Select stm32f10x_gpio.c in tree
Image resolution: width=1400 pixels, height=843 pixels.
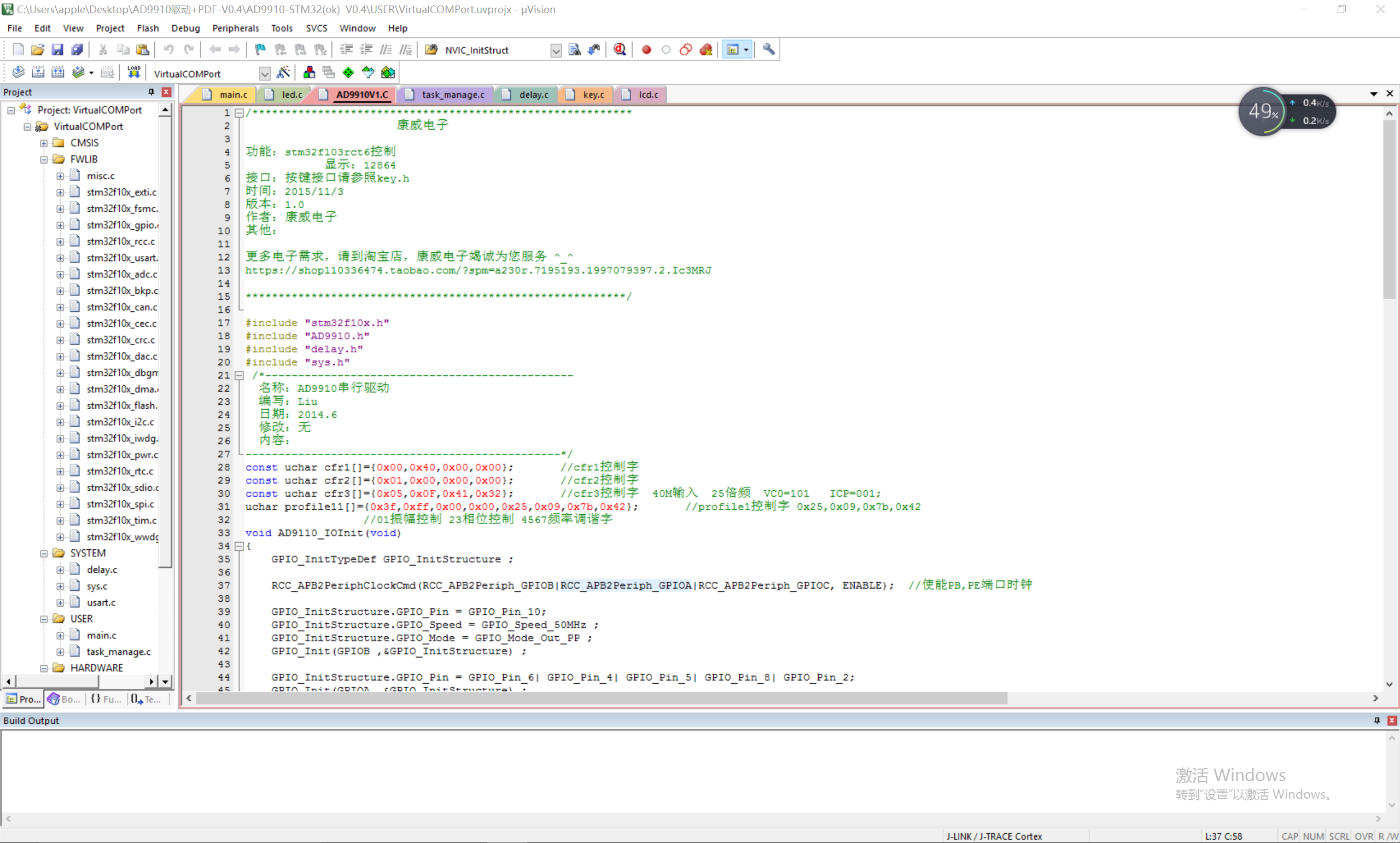(122, 225)
